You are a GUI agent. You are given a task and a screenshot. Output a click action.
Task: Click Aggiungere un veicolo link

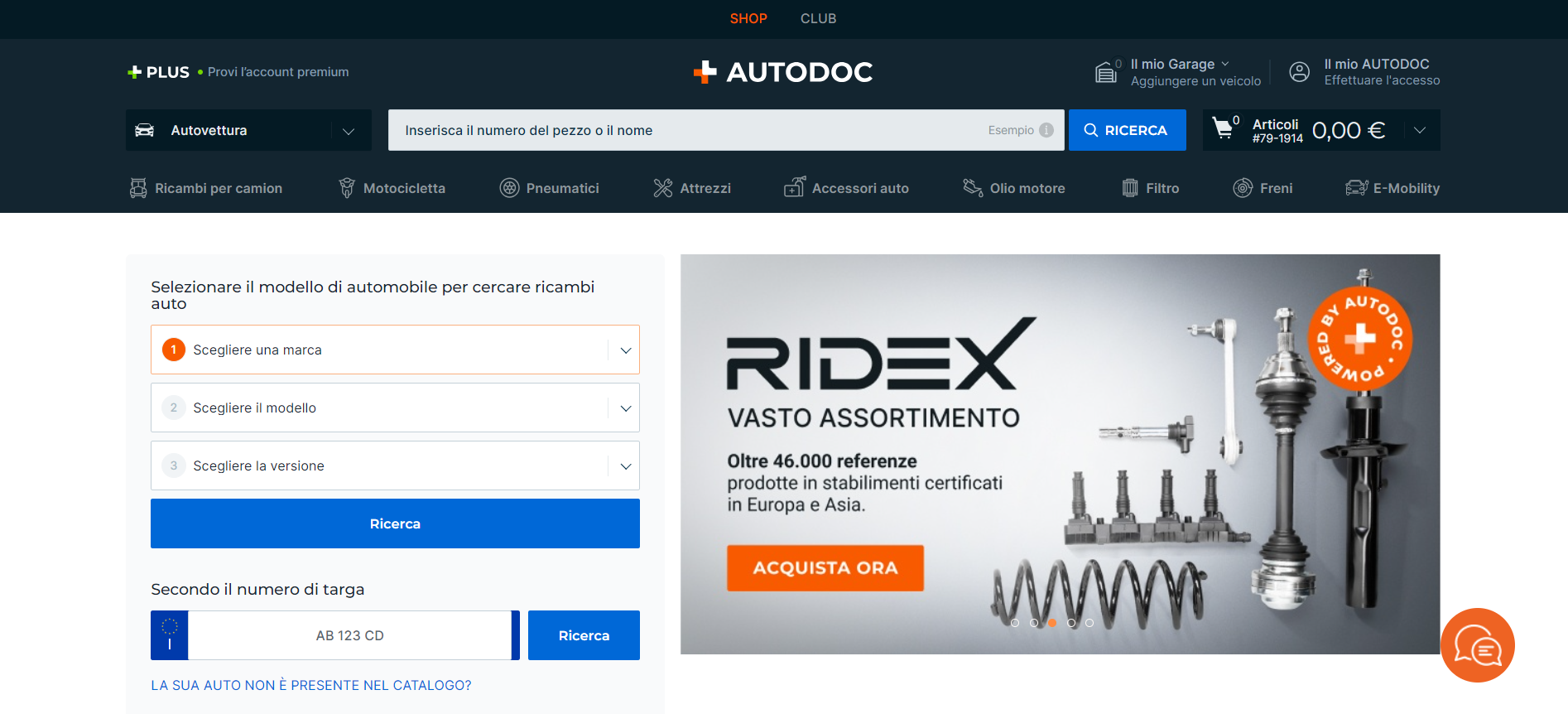click(1195, 81)
